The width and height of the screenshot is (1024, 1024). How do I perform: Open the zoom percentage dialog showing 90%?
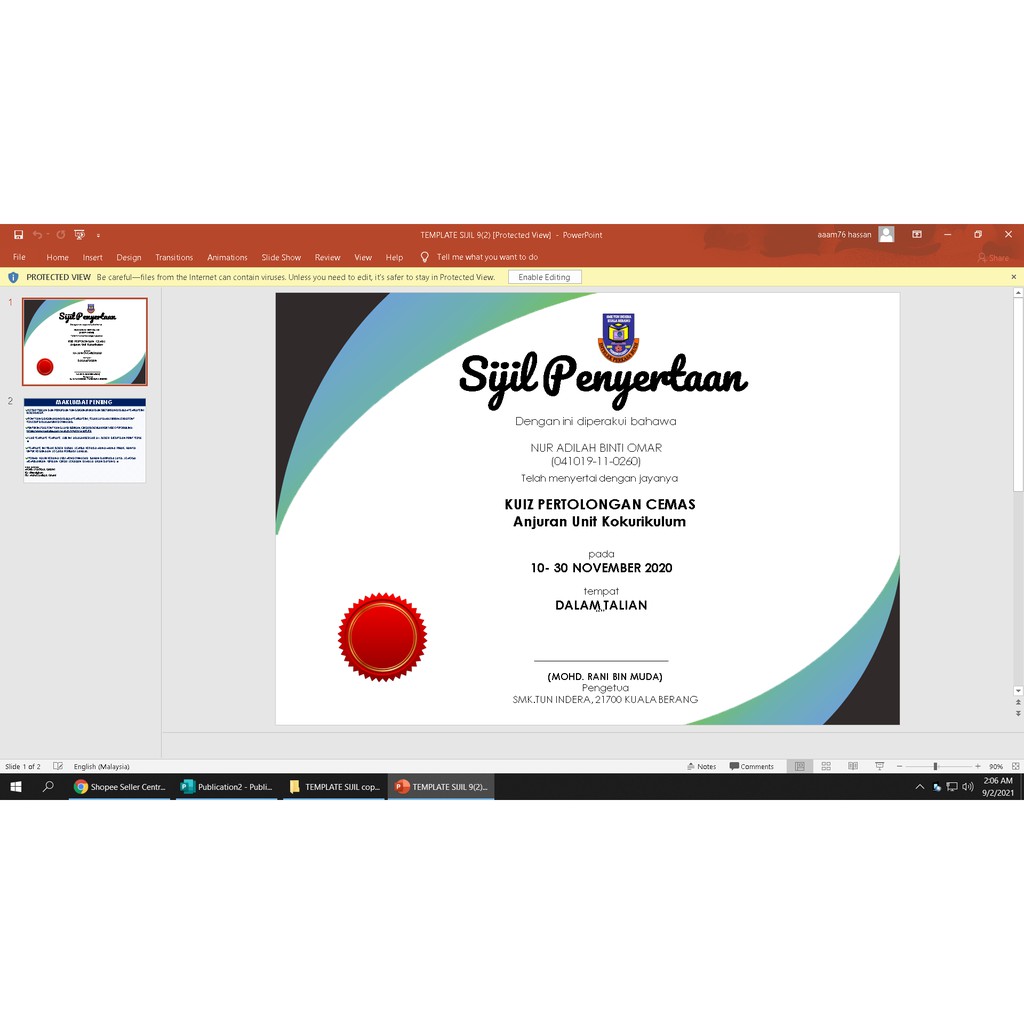996,766
